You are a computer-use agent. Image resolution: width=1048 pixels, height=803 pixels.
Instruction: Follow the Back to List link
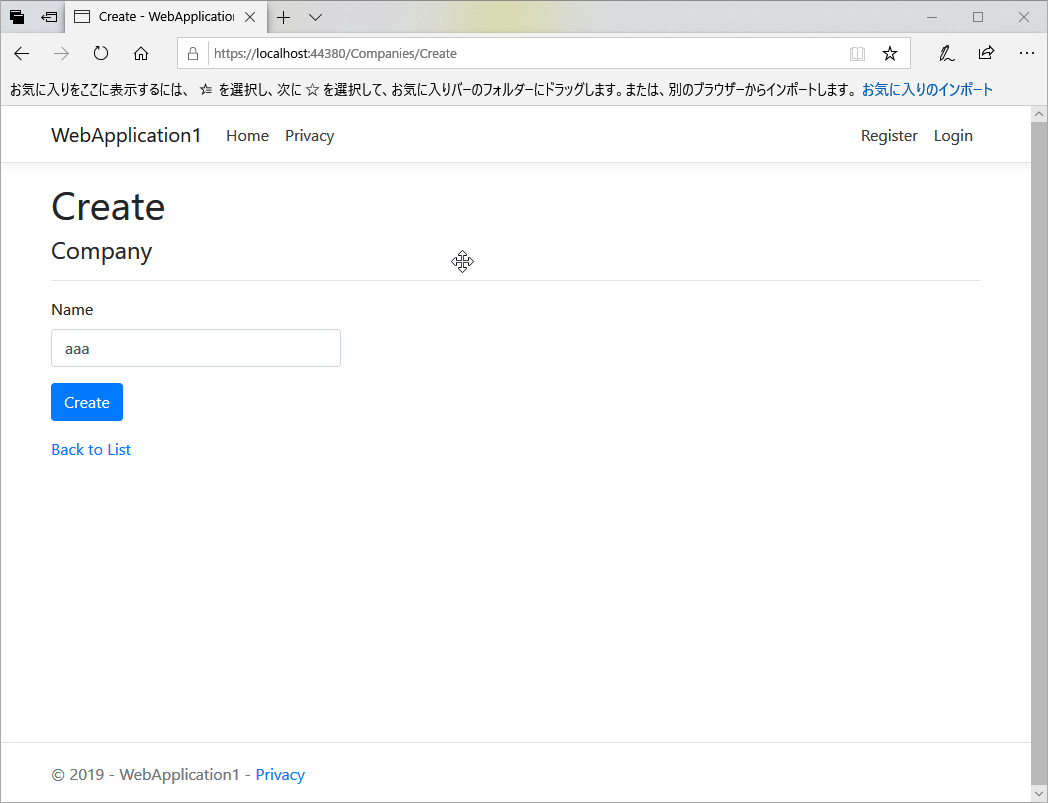[91, 449]
